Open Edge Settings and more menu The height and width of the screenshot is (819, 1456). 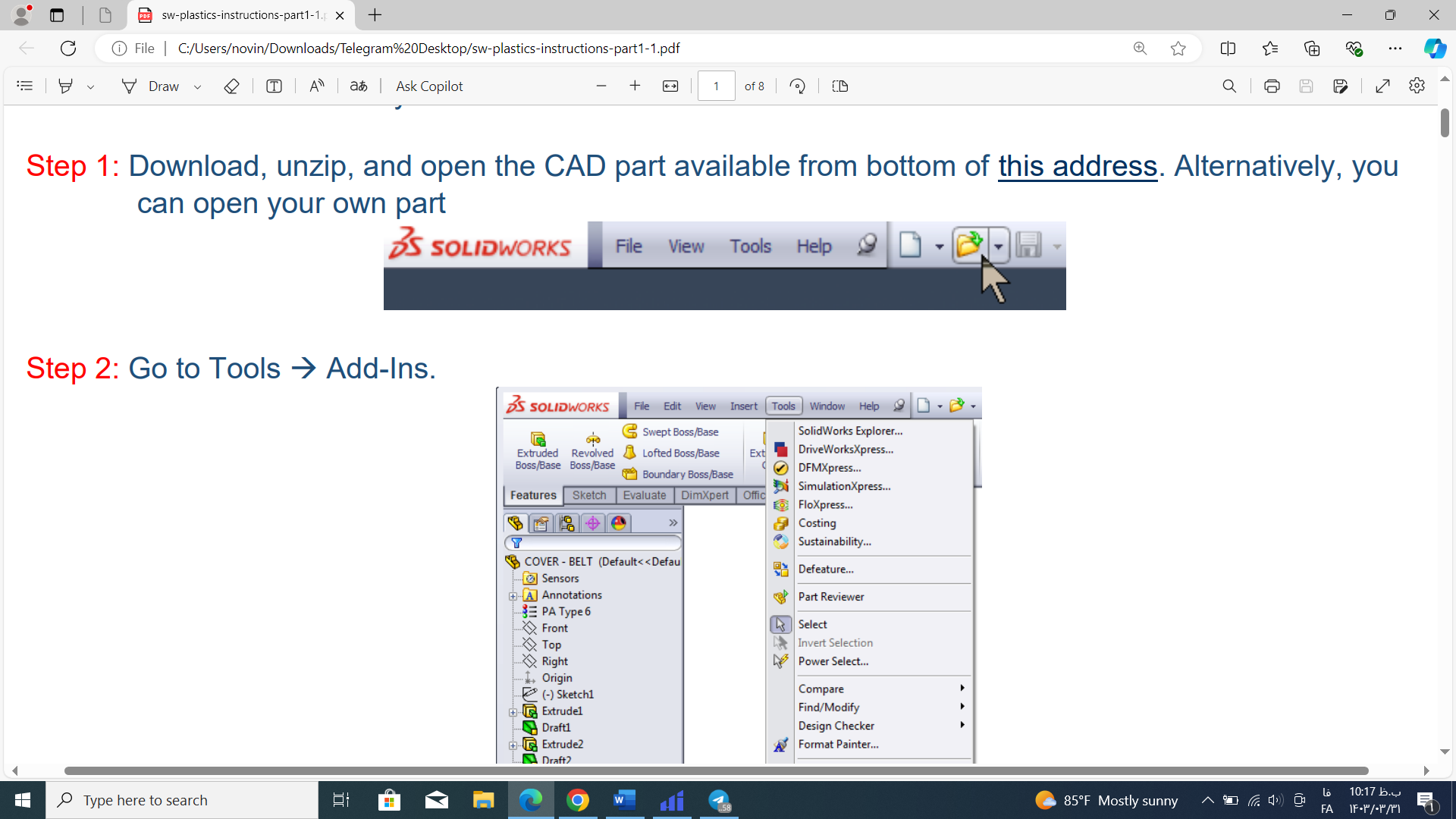coord(1395,49)
